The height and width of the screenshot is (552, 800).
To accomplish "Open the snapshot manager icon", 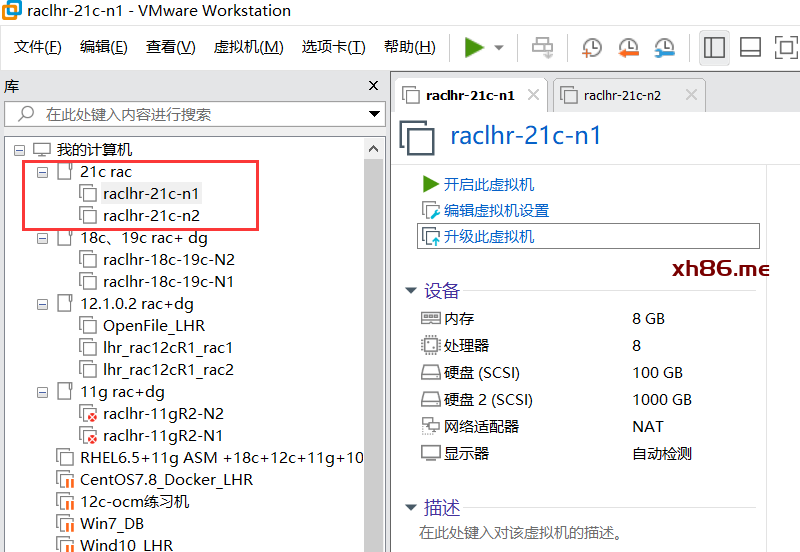I will [x=664, y=47].
